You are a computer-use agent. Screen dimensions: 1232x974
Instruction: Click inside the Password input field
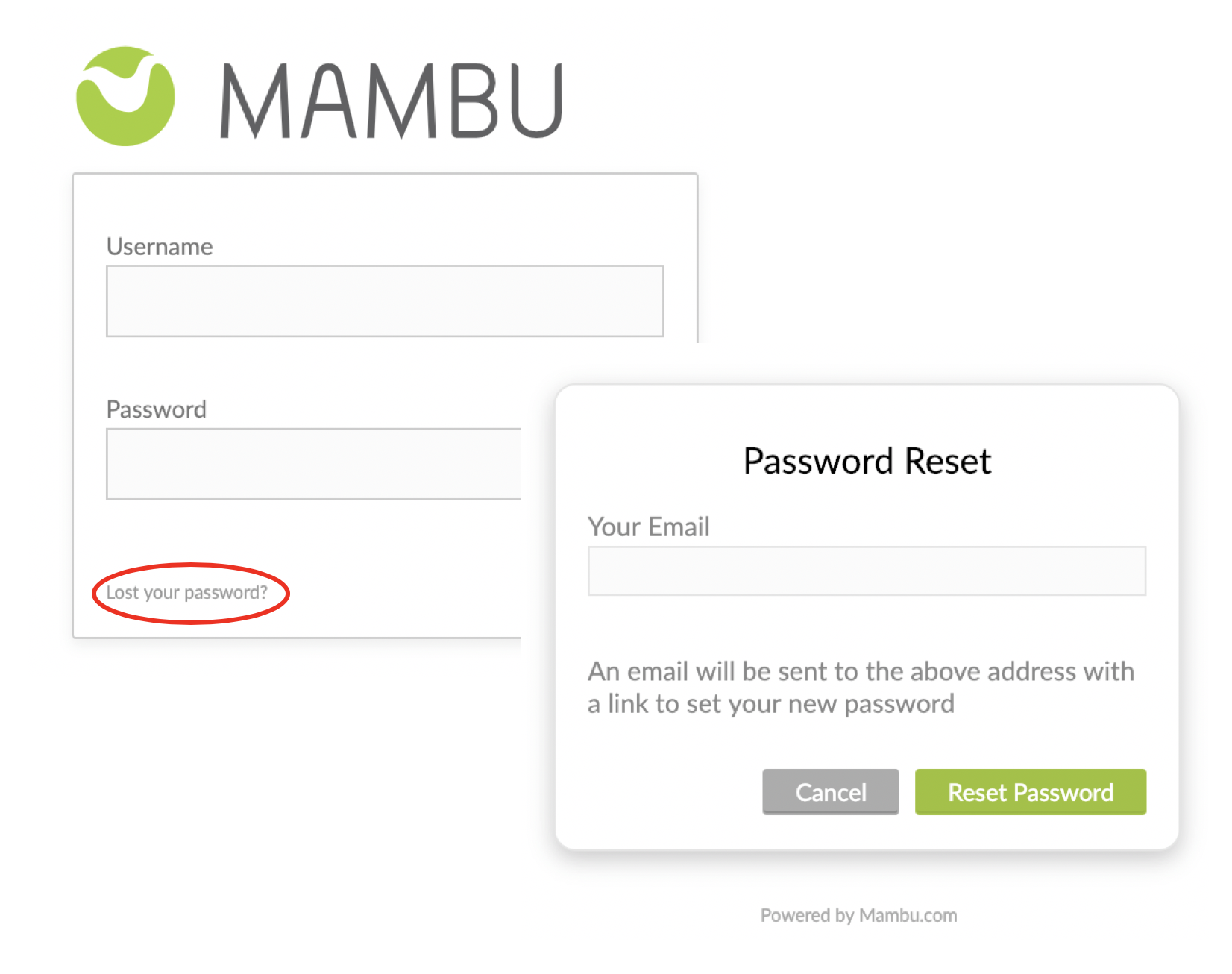click(313, 463)
